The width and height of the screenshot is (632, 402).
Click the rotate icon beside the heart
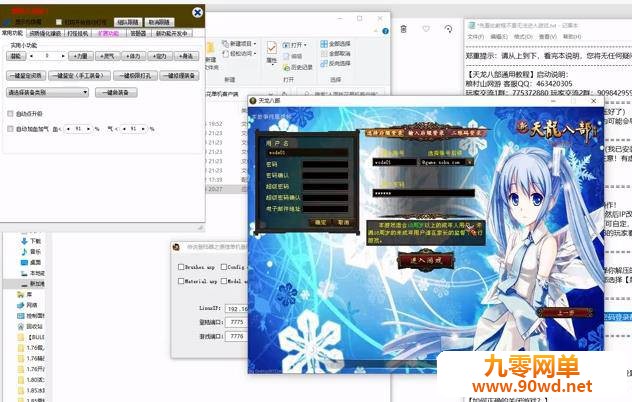coord(448,29)
